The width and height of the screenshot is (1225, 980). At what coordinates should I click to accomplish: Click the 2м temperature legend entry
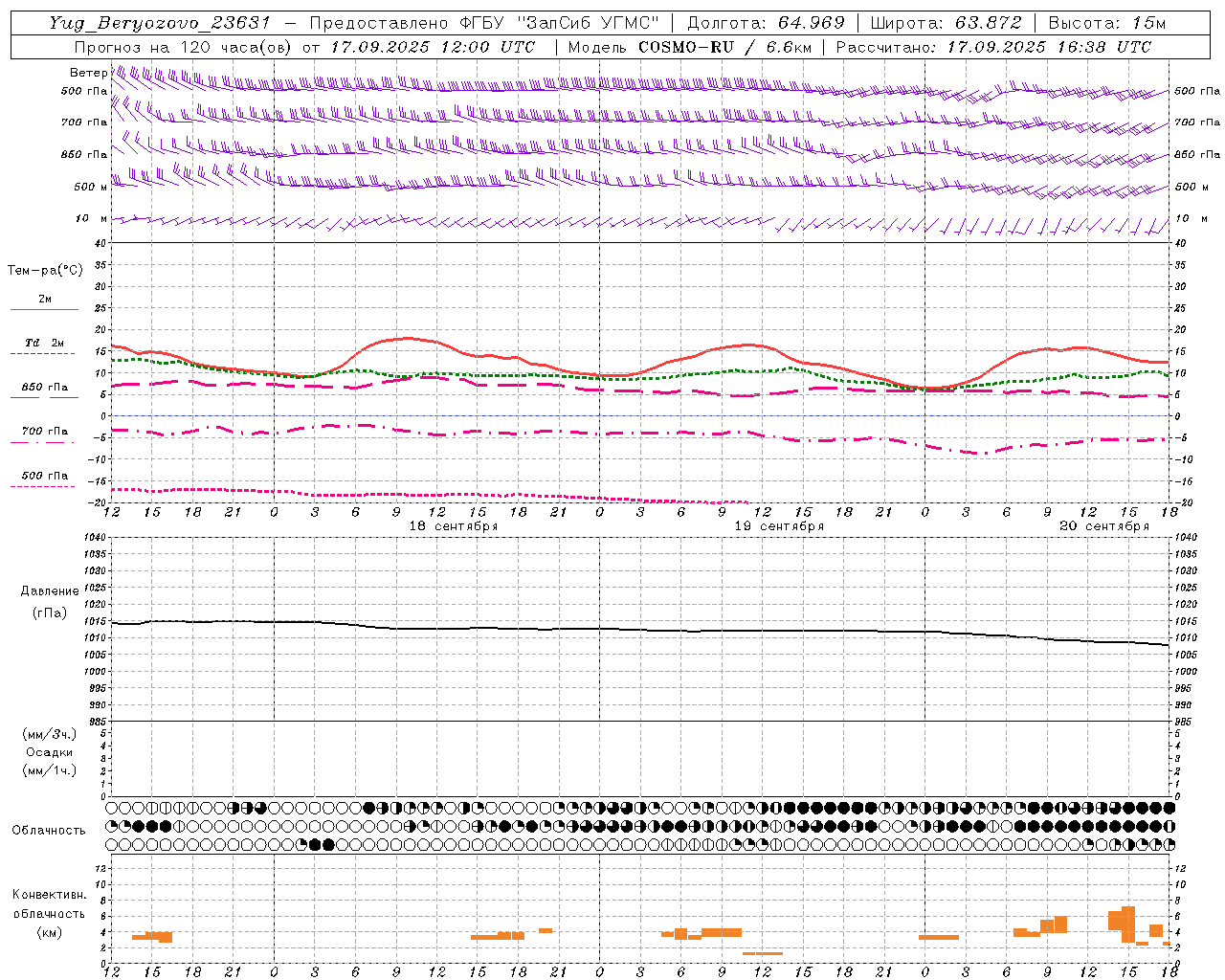click(x=45, y=300)
